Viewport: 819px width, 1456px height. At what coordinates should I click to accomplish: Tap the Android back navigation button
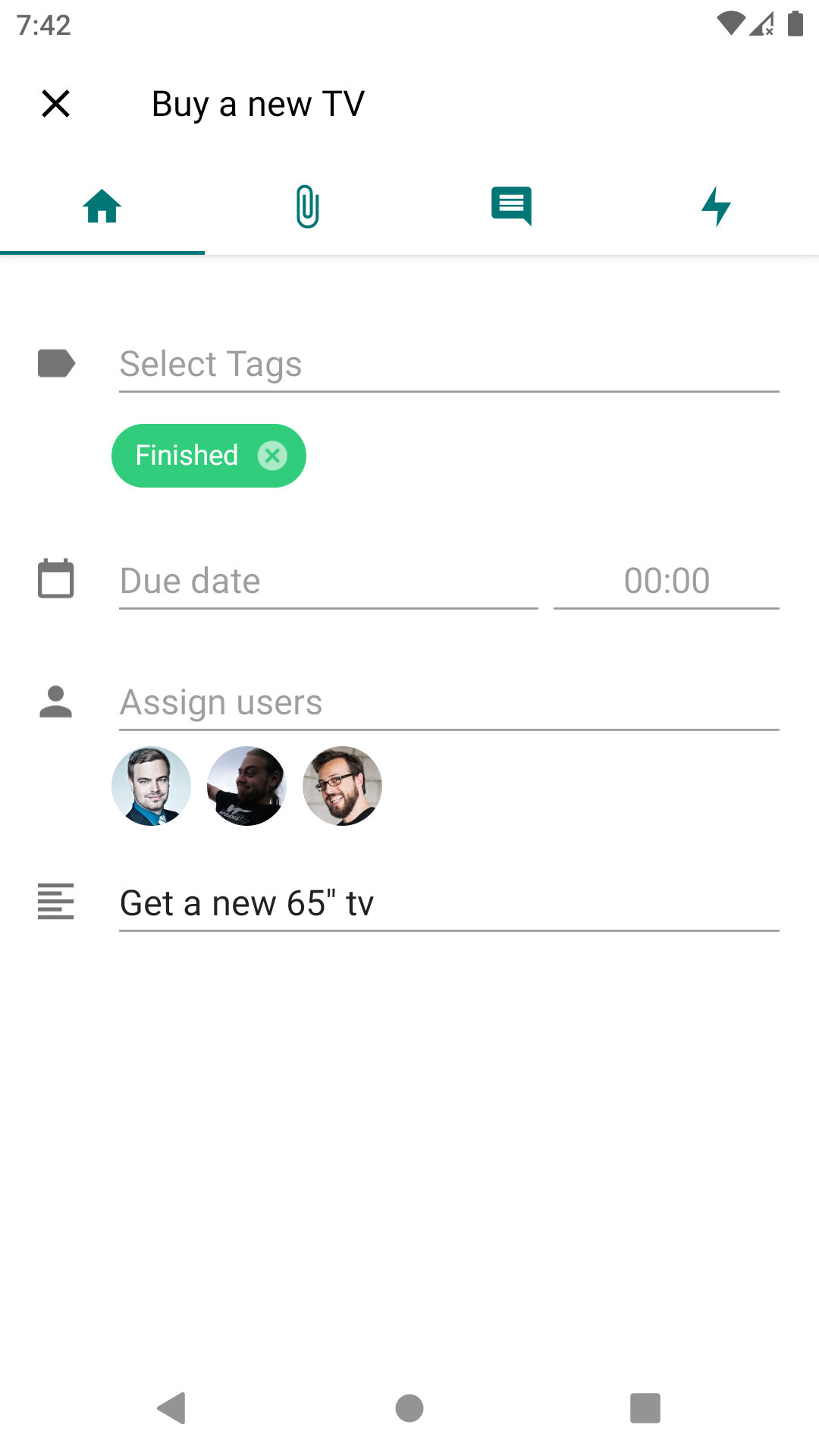coord(172,1408)
